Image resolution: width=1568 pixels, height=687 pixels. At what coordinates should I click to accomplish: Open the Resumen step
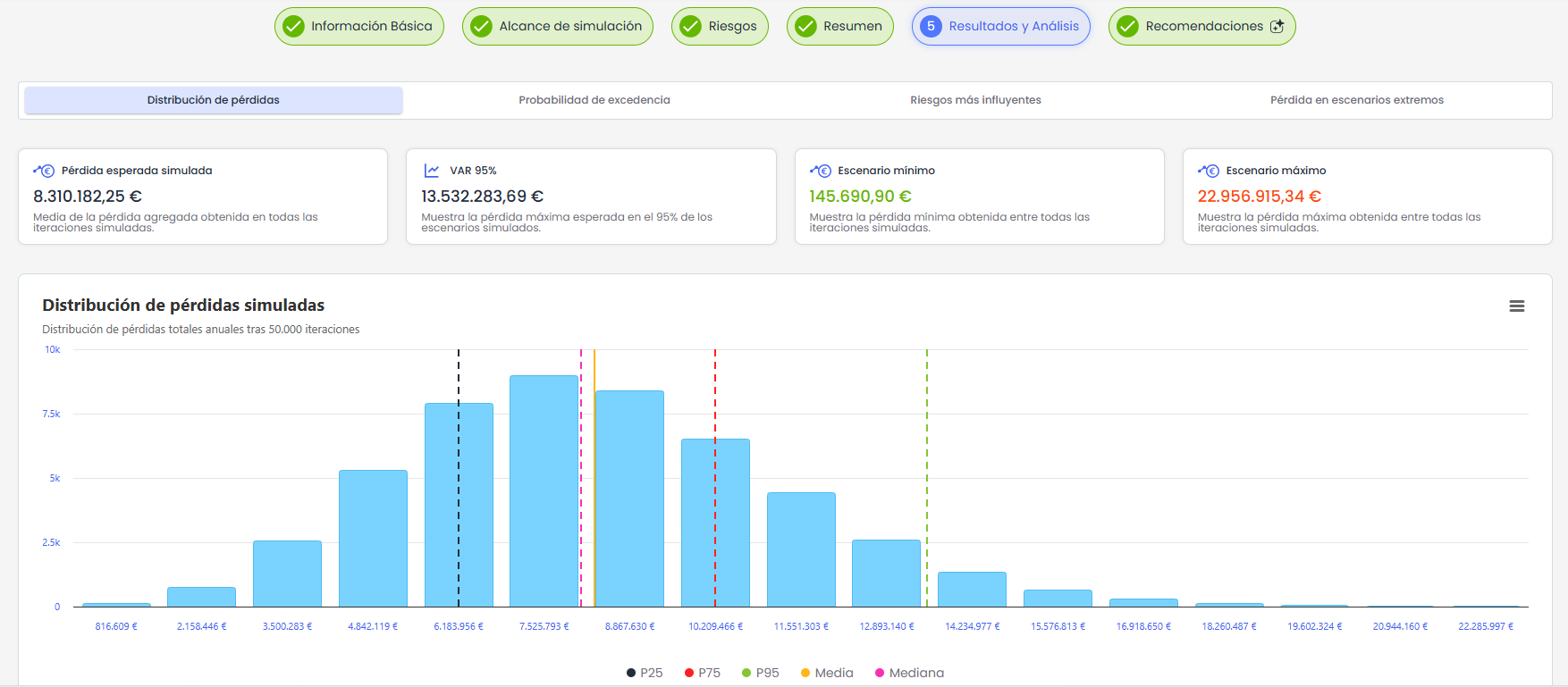[840, 26]
